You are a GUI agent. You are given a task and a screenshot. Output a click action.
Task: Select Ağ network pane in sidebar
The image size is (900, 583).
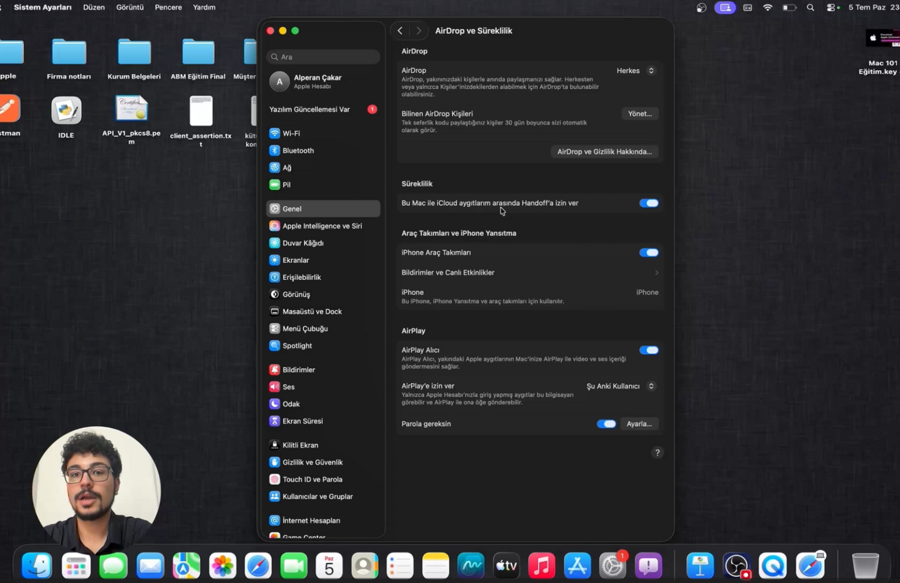(323, 168)
